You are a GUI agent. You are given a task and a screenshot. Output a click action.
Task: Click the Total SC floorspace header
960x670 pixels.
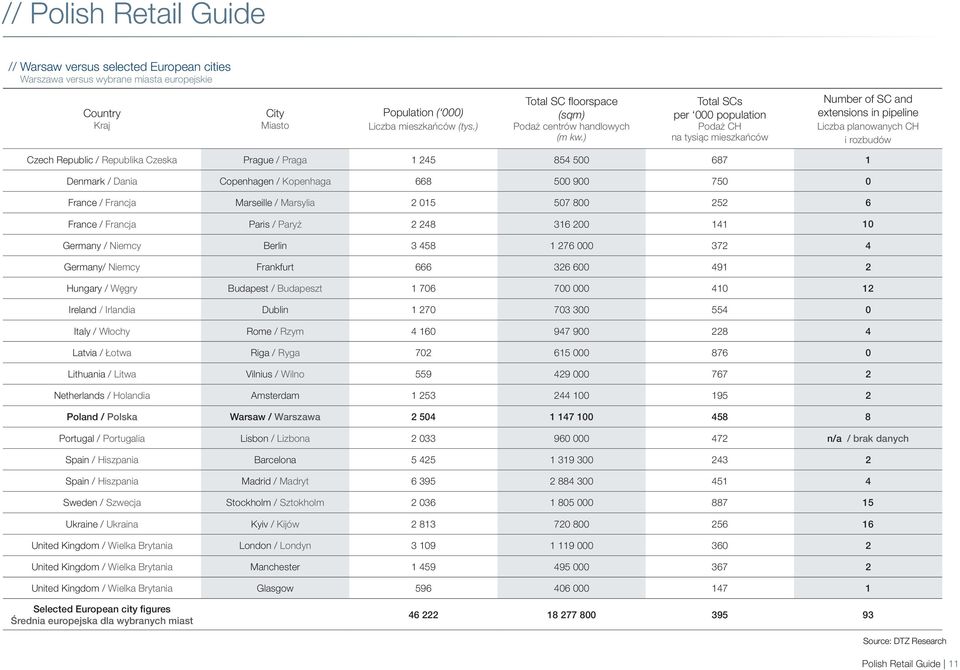571,119
